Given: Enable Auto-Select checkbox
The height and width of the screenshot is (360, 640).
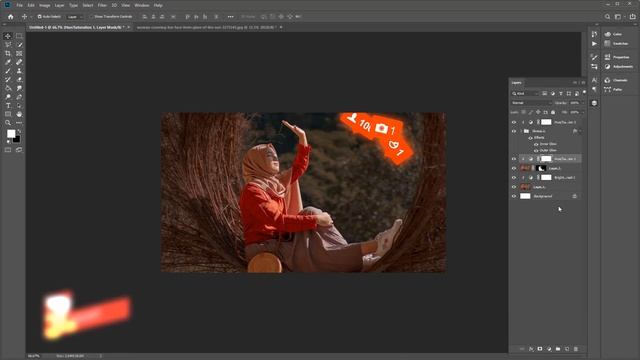Looking at the screenshot, I should pos(40,17).
